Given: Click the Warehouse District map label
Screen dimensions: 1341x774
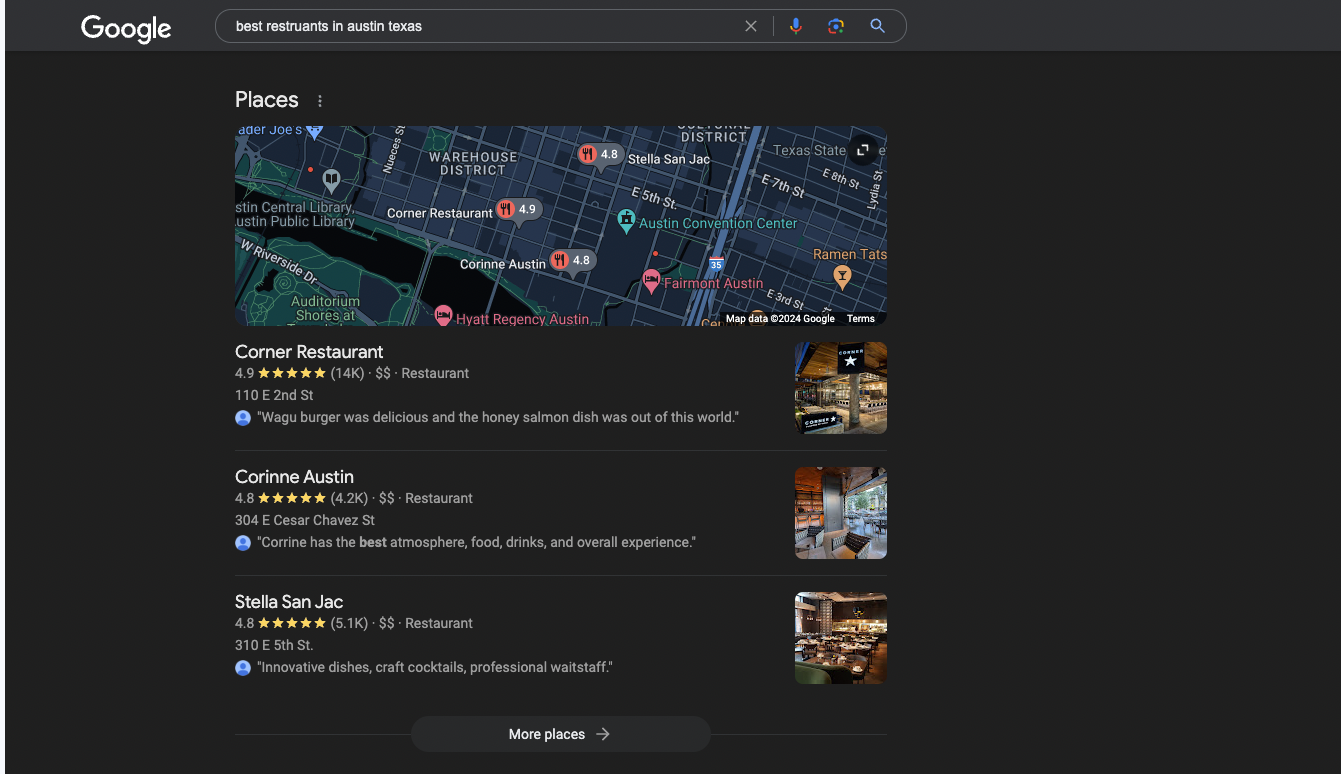Looking at the screenshot, I should point(474,163).
